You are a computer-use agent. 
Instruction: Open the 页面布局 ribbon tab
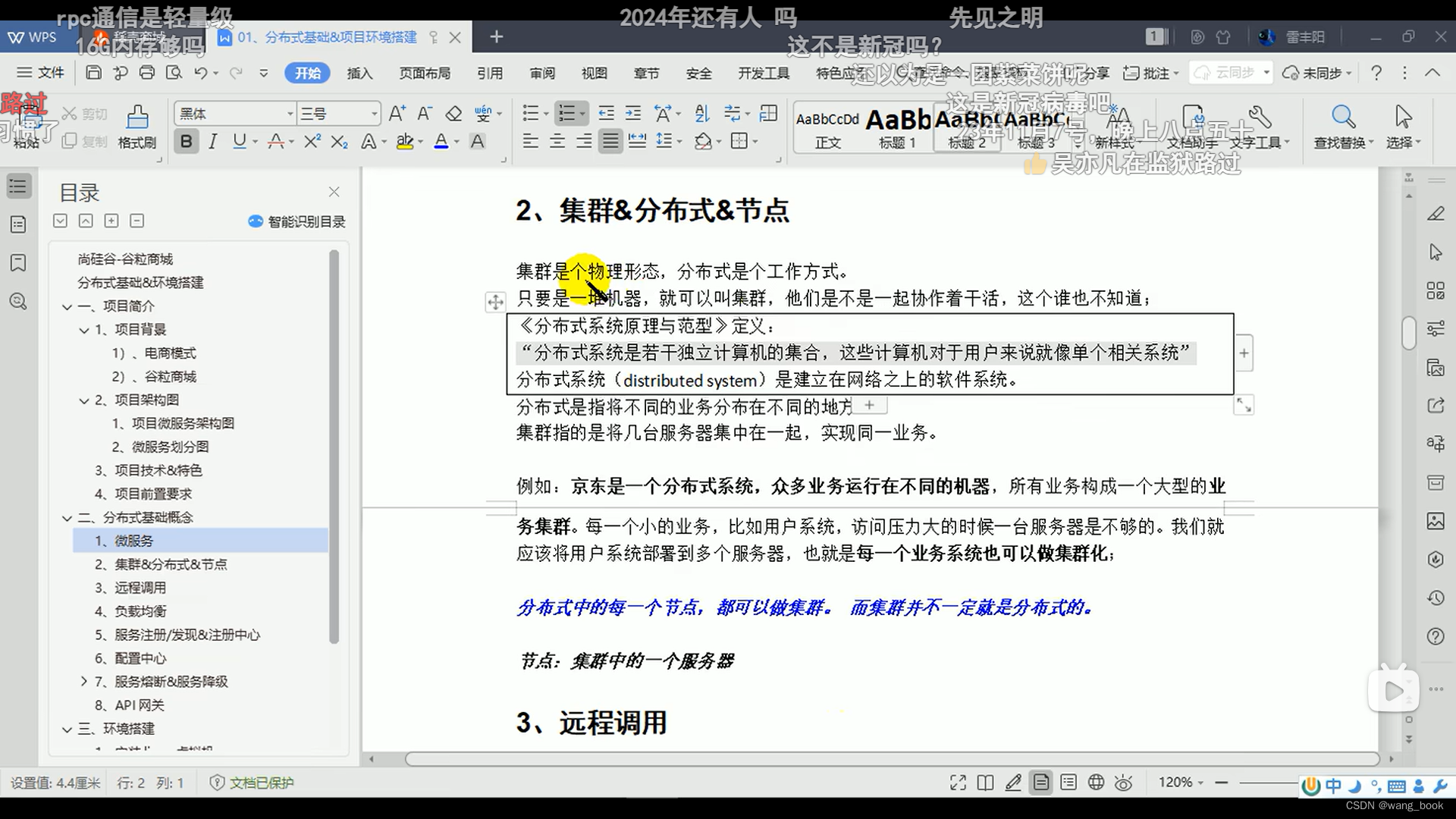(x=425, y=73)
